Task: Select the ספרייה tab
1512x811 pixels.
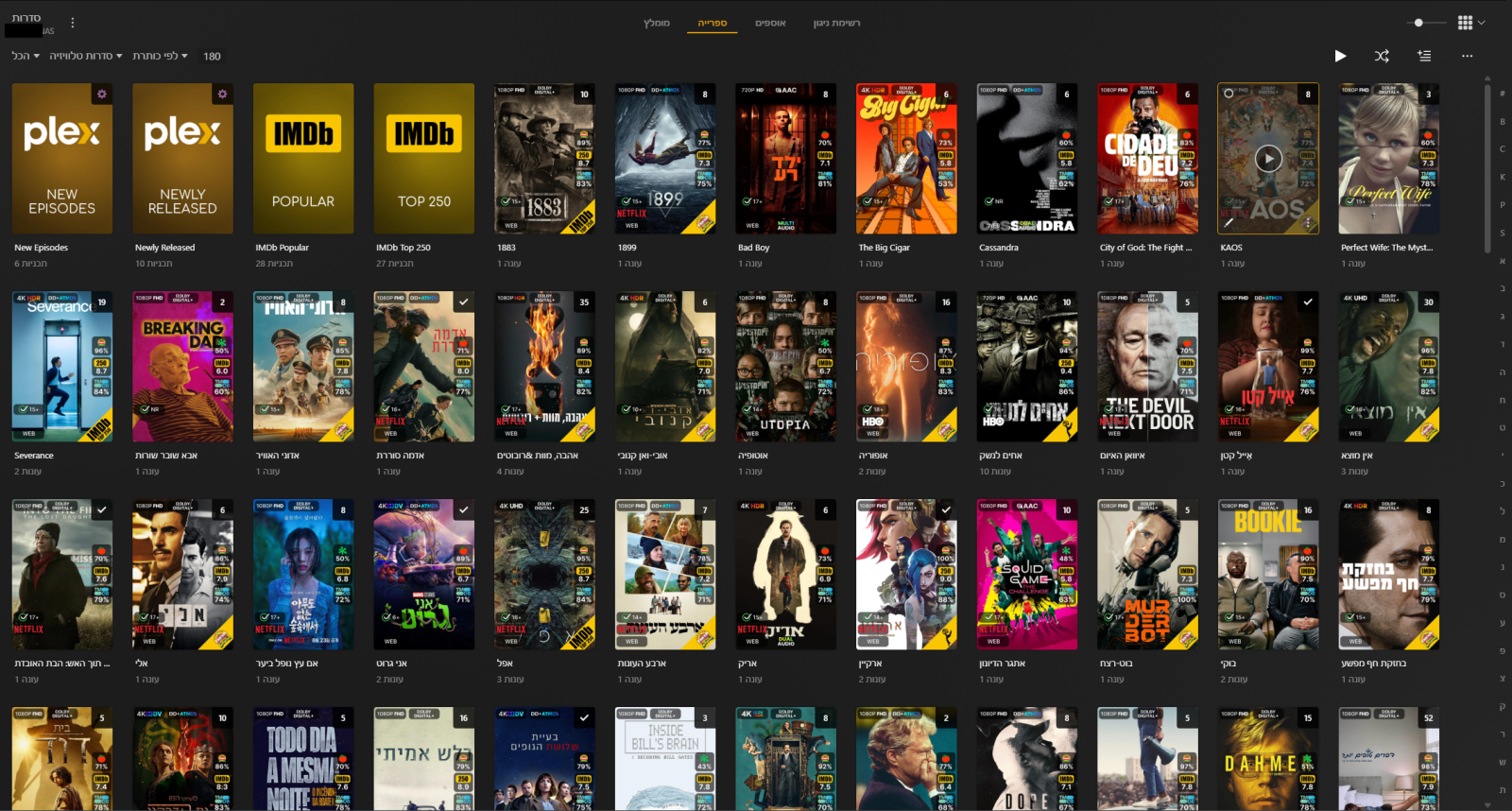Action: [x=713, y=23]
